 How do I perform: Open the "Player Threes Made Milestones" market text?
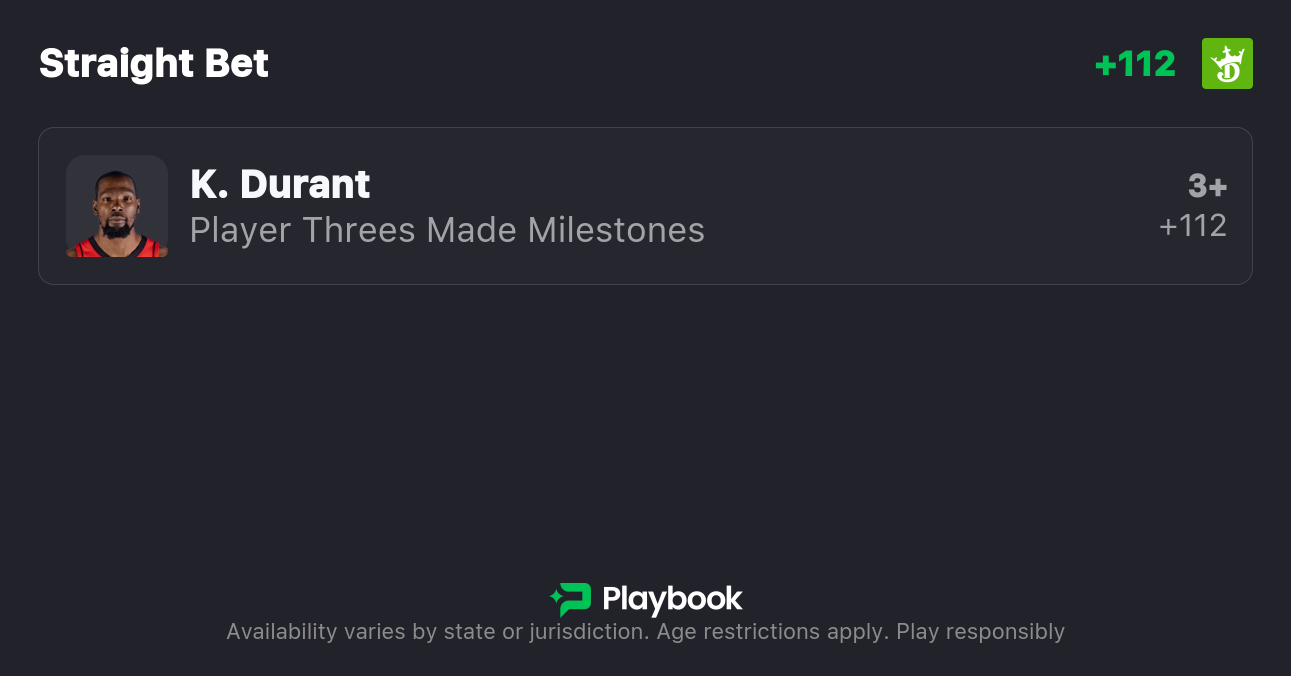pyautogui.click(x=447, y=230)
